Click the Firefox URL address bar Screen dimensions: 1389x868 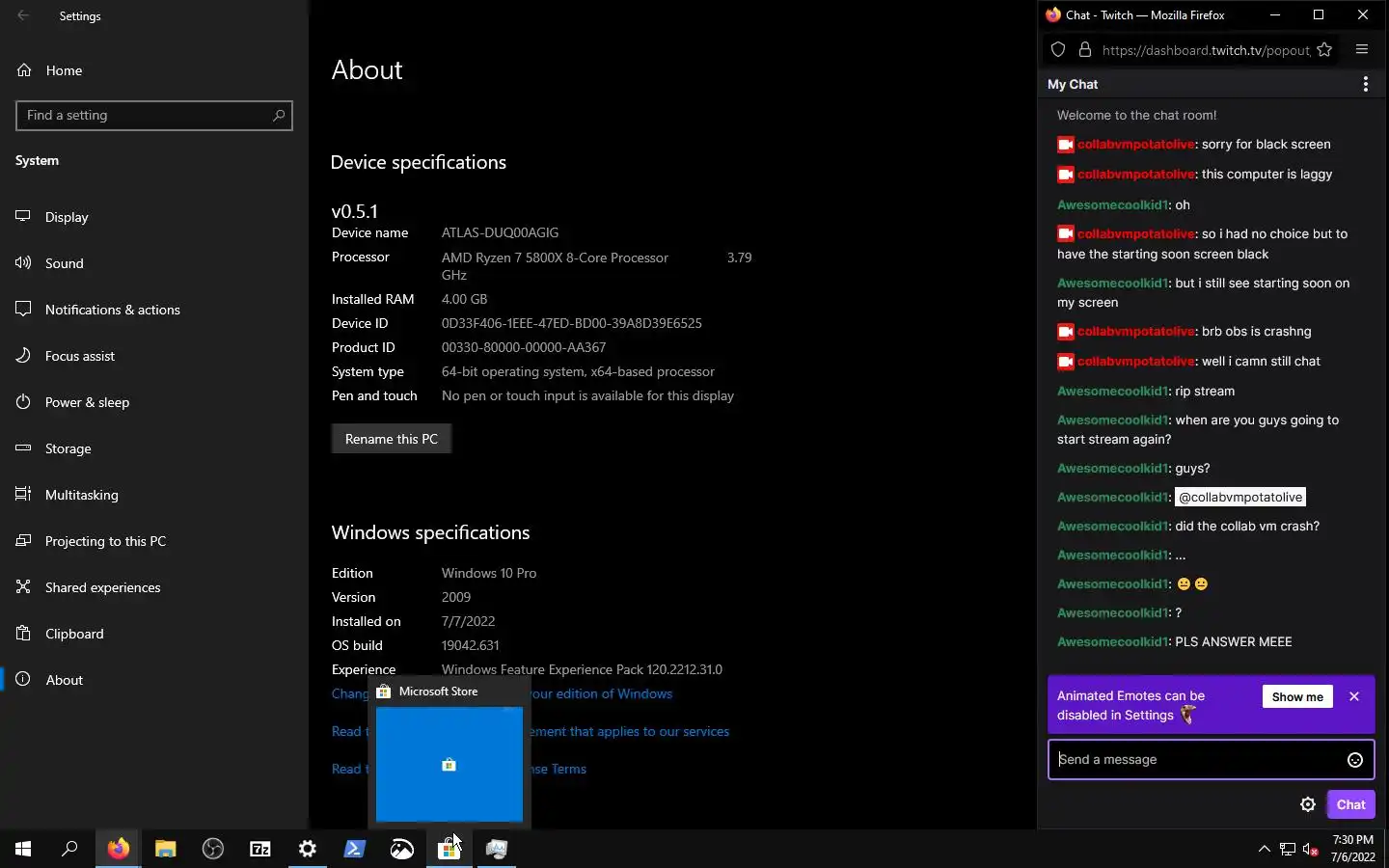pyautogui.click(x=1206, y=50)
